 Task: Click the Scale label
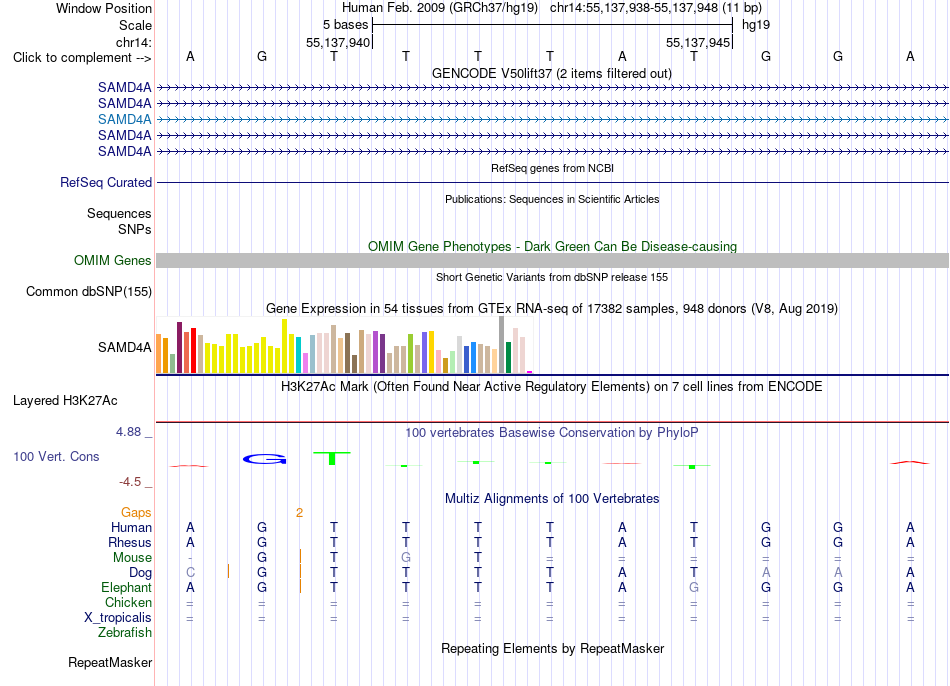click(x=135, y=25)
